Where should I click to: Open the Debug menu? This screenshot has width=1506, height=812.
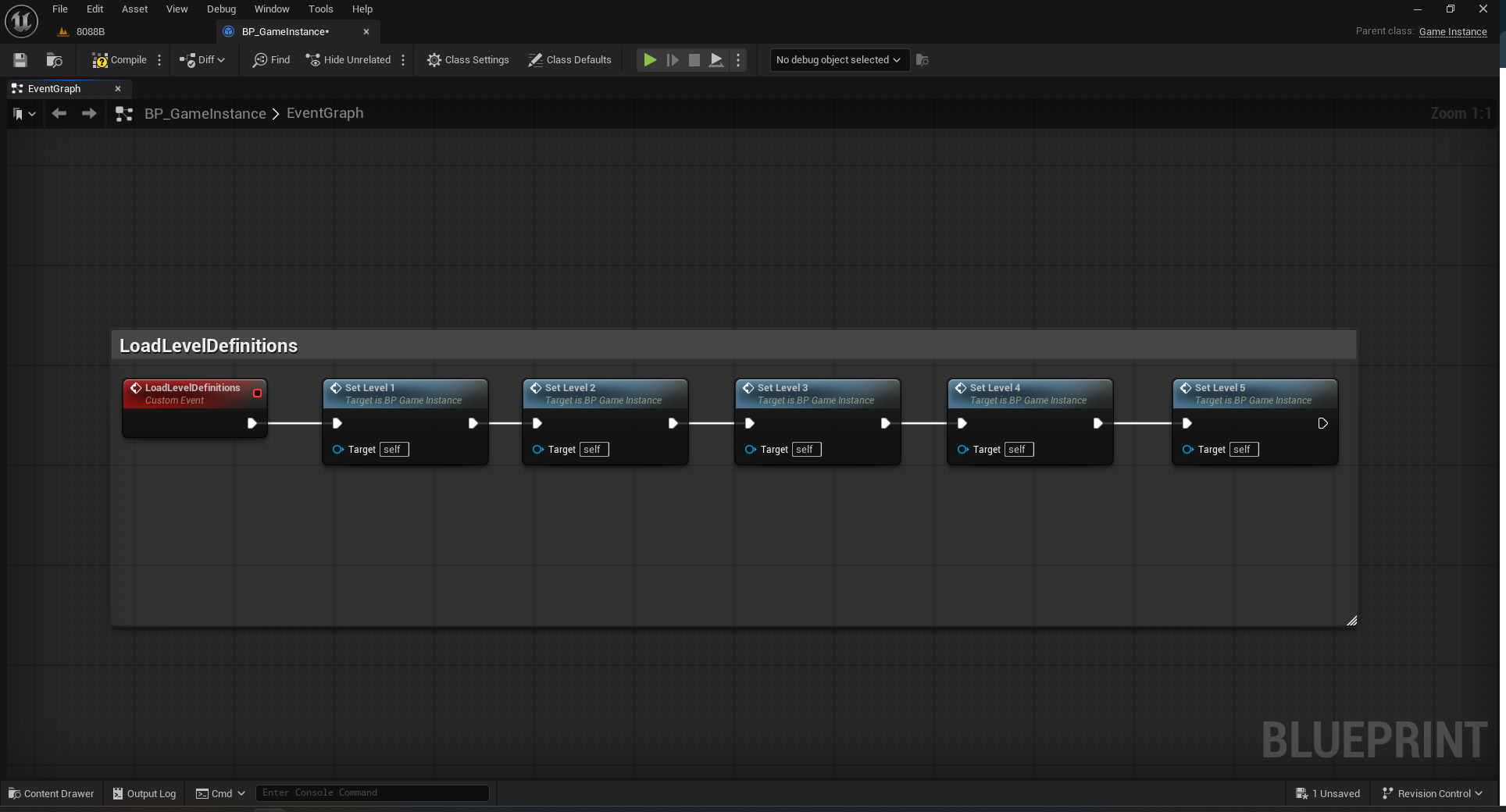pos(221,9)
